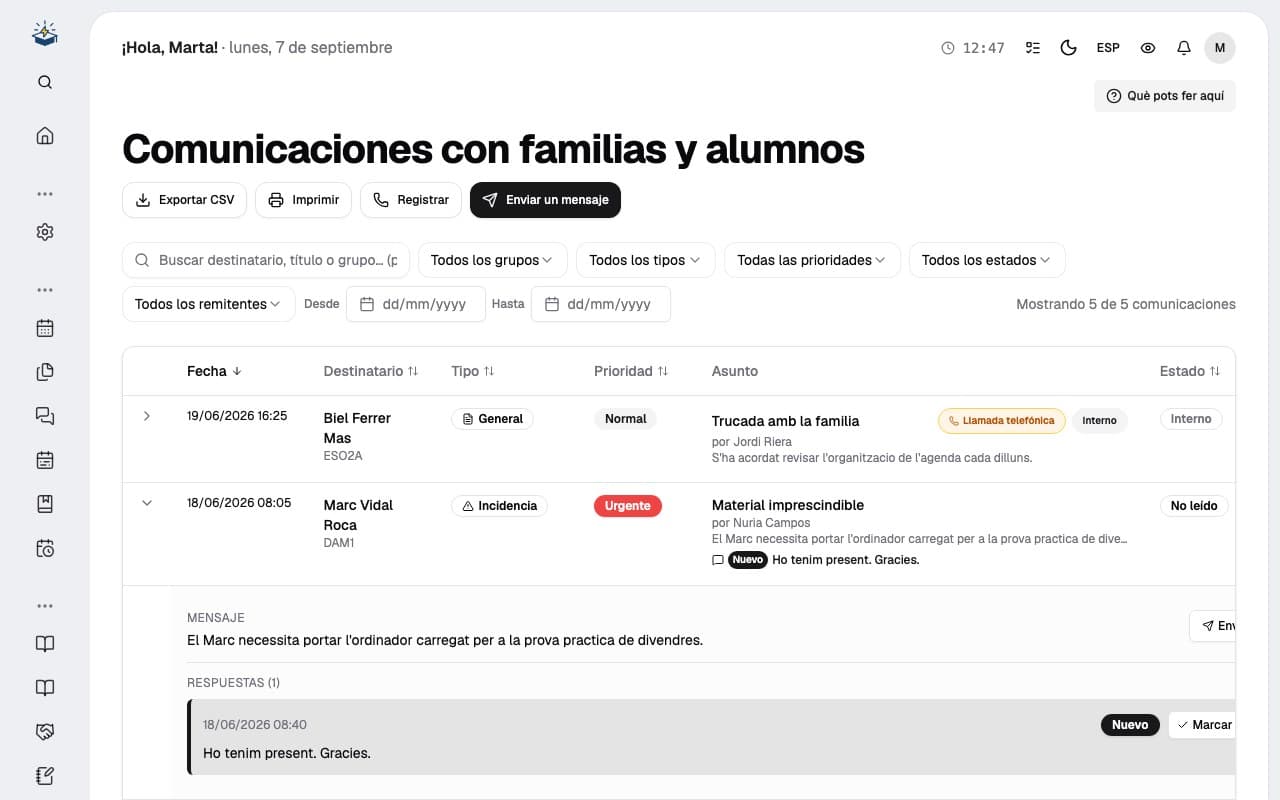
Task: Open Todas las prioridades dropdown
Action: tap(812, 260)
